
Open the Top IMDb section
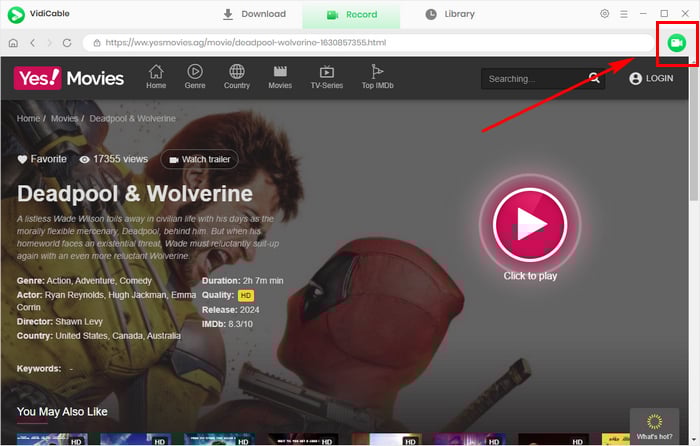pyautogui.click(x=378, y=77)
